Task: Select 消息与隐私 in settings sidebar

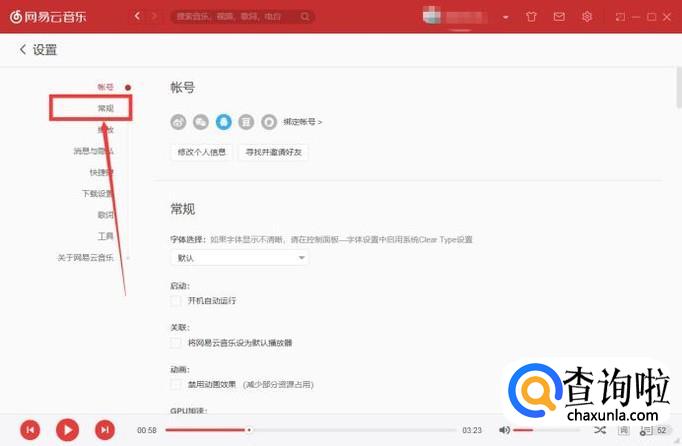Action: [94, 151]
